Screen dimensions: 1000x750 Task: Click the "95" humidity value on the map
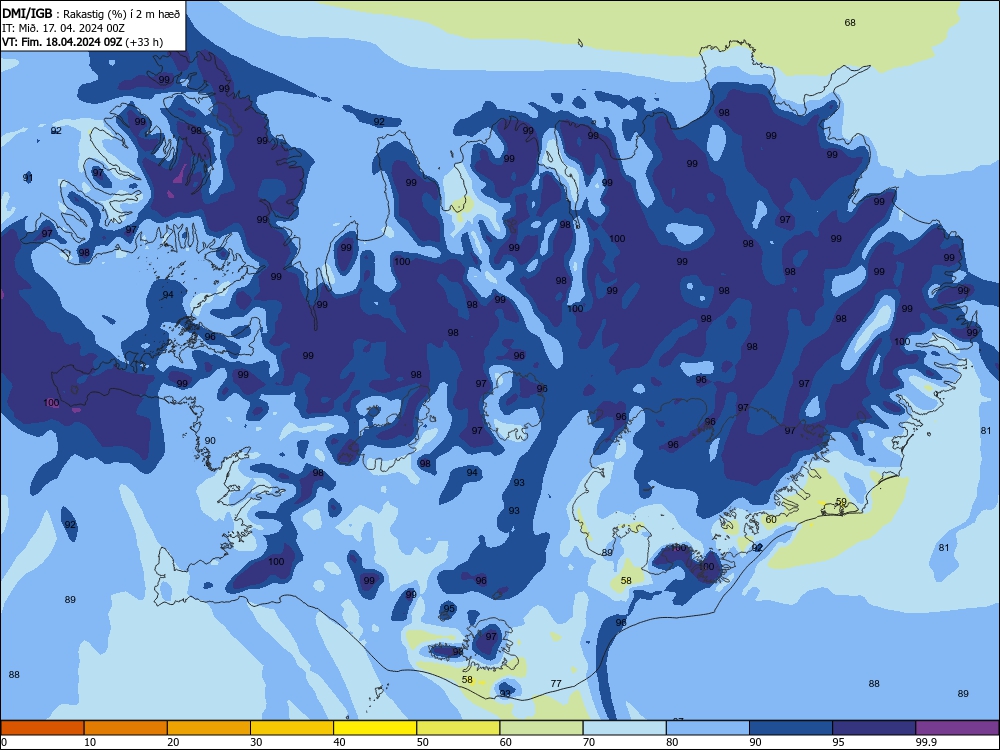pos(449,608)
